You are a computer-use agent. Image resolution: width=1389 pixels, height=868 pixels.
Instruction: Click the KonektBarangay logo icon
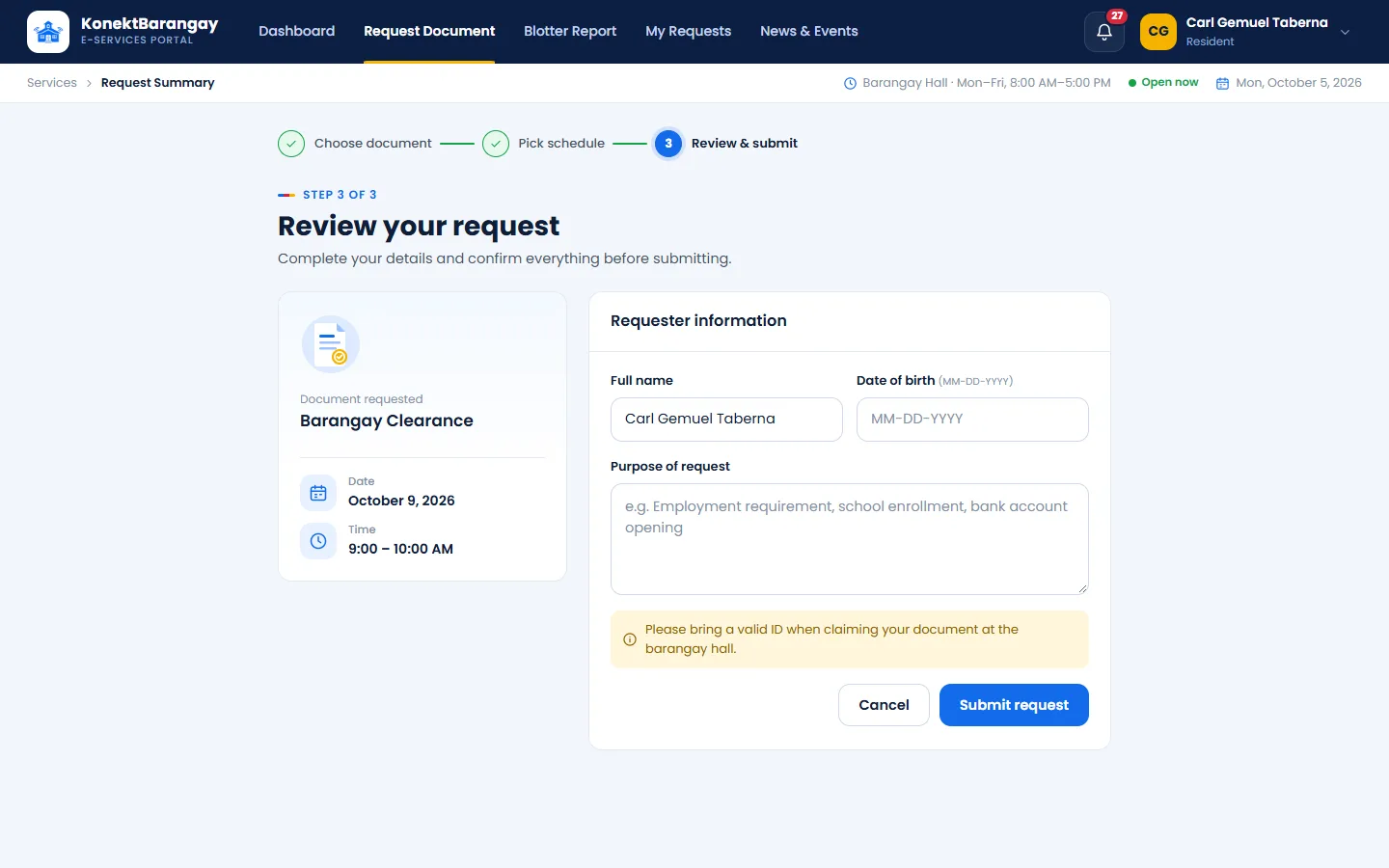coord(48,32)
